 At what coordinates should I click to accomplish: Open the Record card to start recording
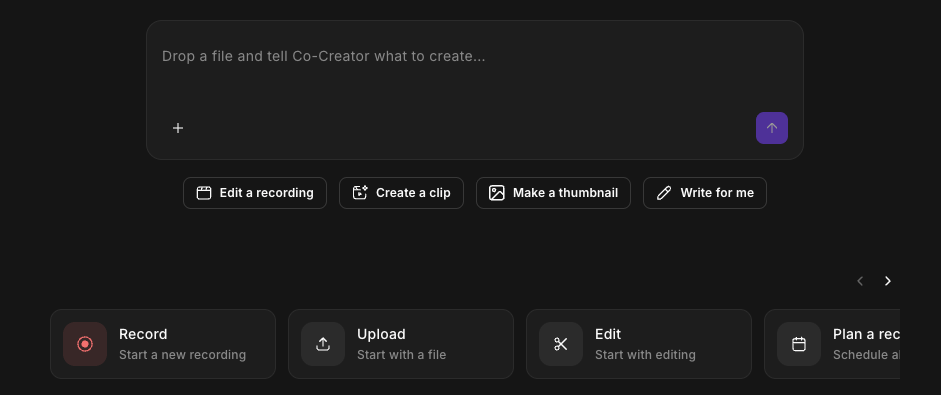pyautogui.click(x=163, y=344)
